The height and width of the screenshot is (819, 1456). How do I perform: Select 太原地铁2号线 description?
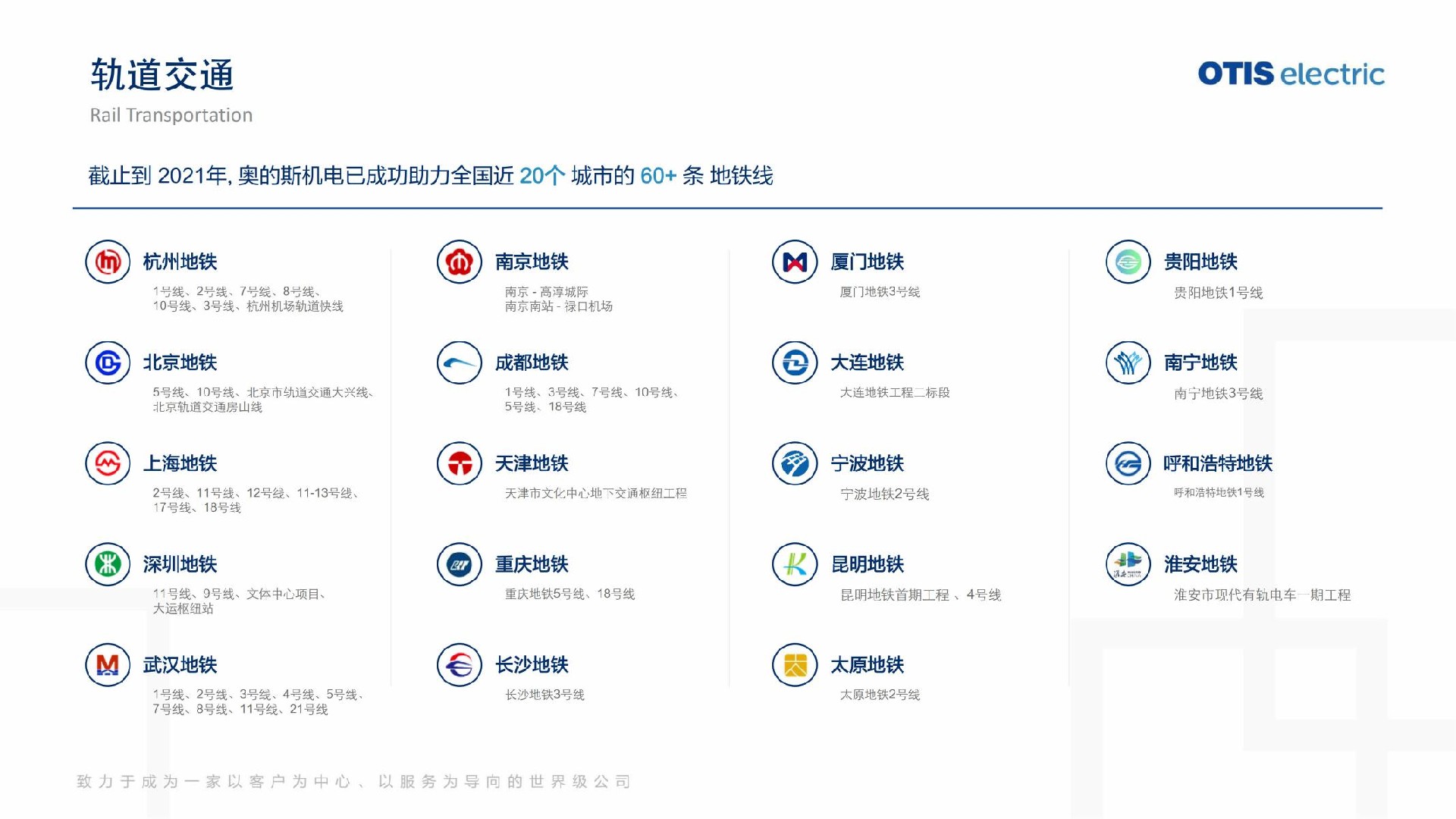pyautogui.click(x=880, y=695)
